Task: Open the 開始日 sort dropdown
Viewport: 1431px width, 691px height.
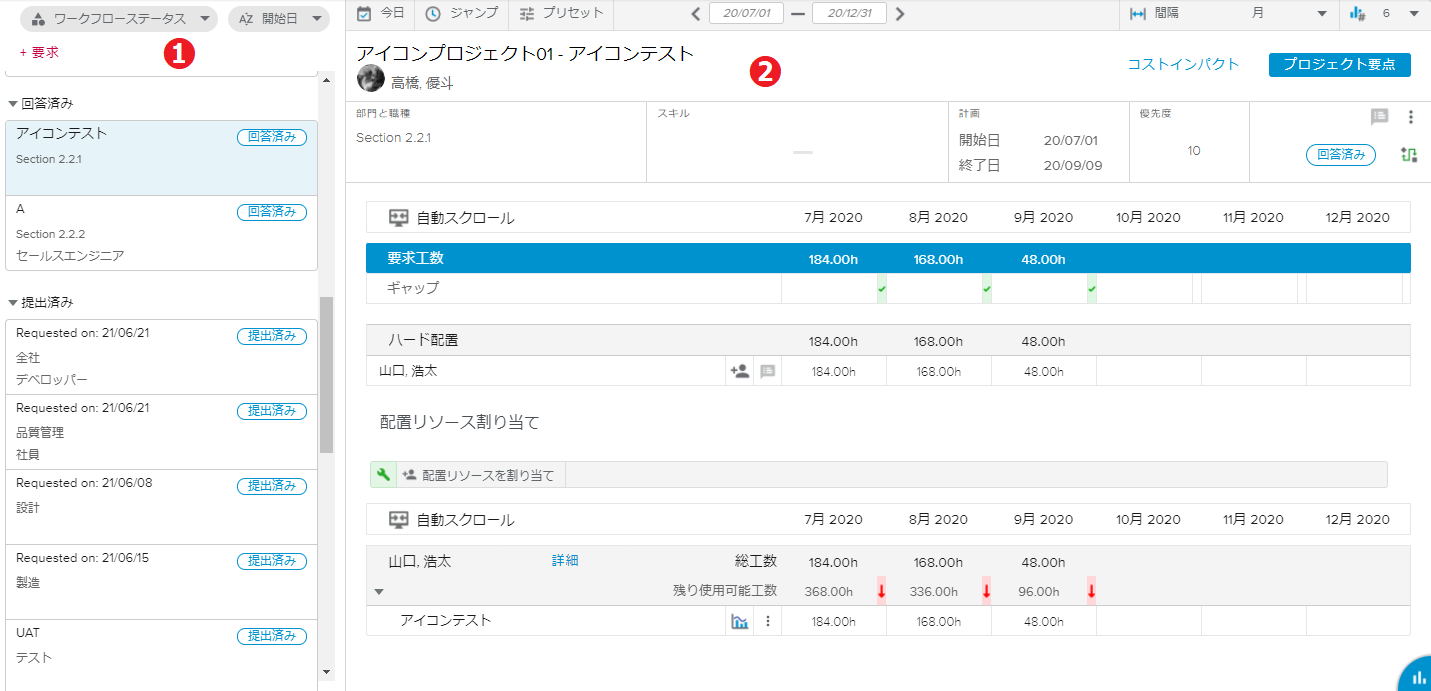Action: [x=279, y=19]
